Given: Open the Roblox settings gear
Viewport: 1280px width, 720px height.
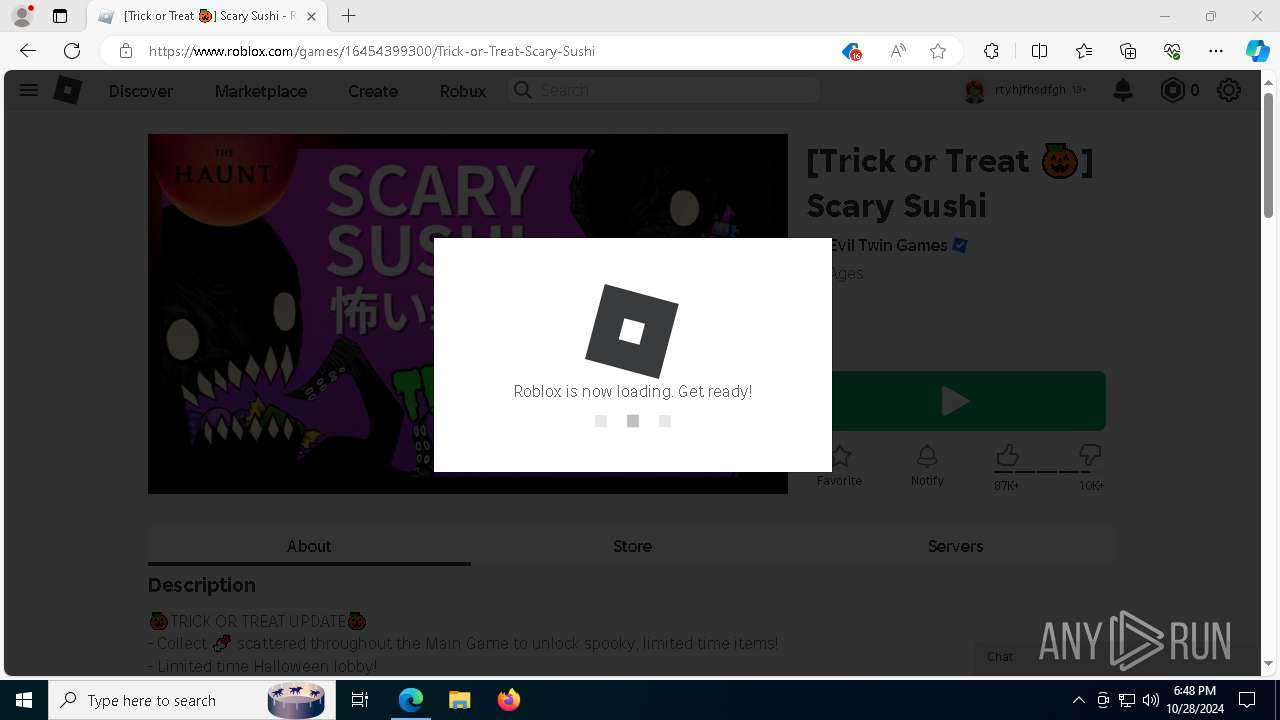Looking at the screenshot, I should [1229, 91].
